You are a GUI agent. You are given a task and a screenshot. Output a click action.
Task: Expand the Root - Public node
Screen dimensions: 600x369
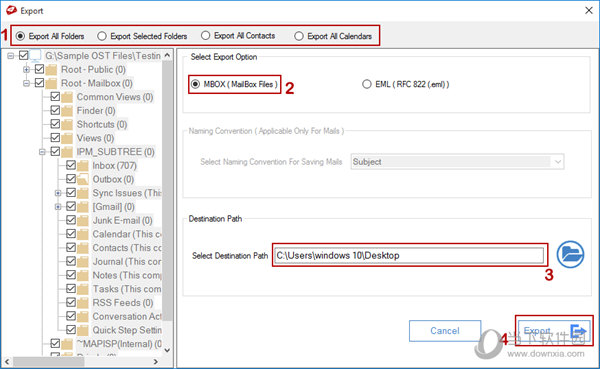[x=26, y=70]
